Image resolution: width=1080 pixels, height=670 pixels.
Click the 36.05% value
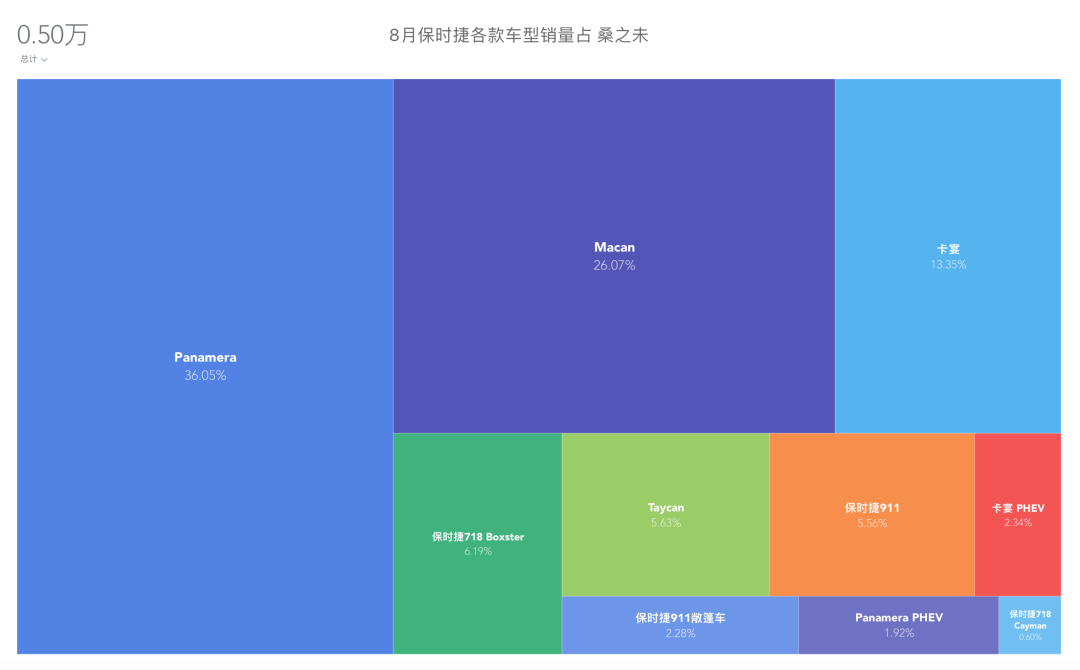coord(205,375)
